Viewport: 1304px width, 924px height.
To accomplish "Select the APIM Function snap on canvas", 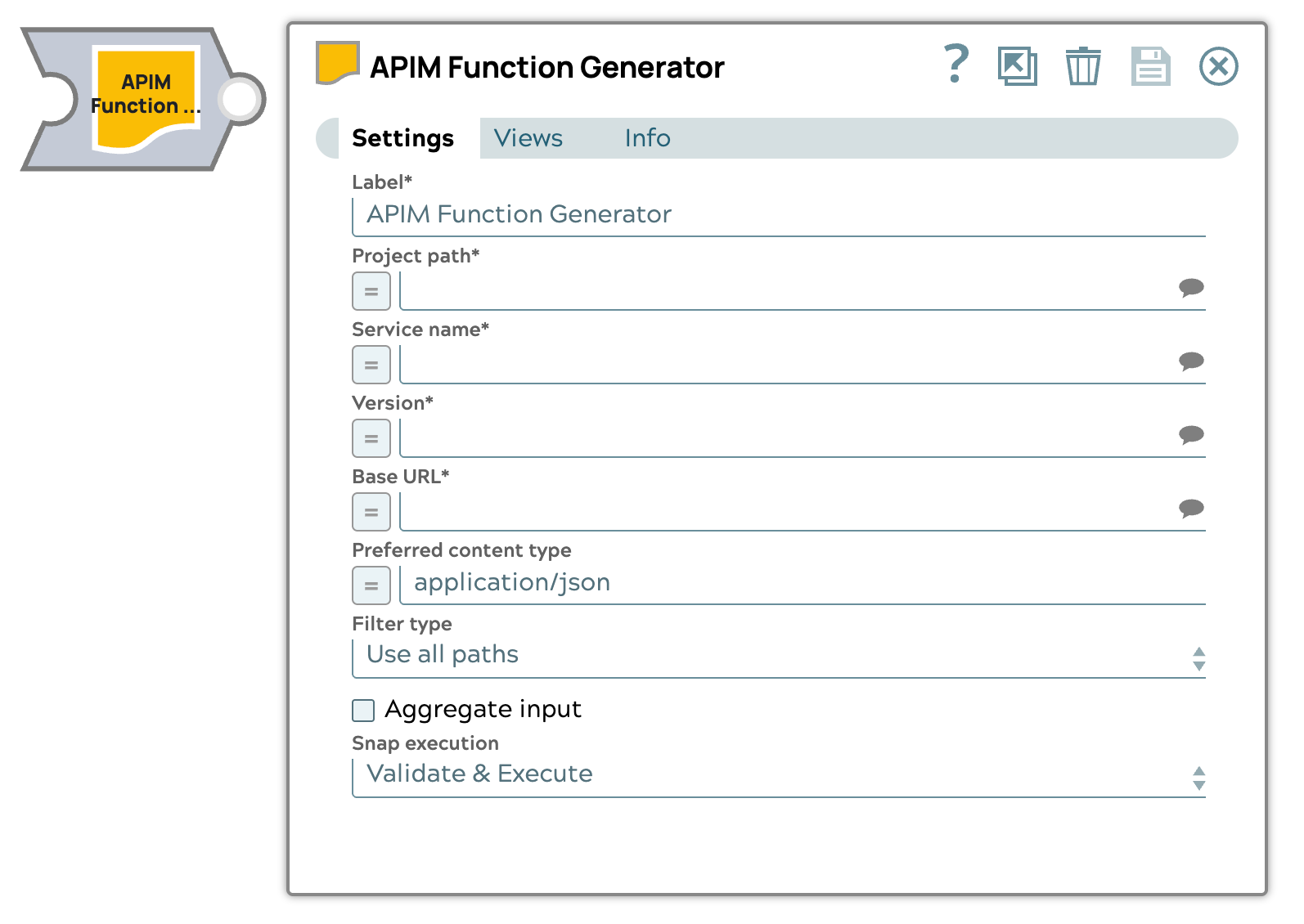I will [146, 99].
